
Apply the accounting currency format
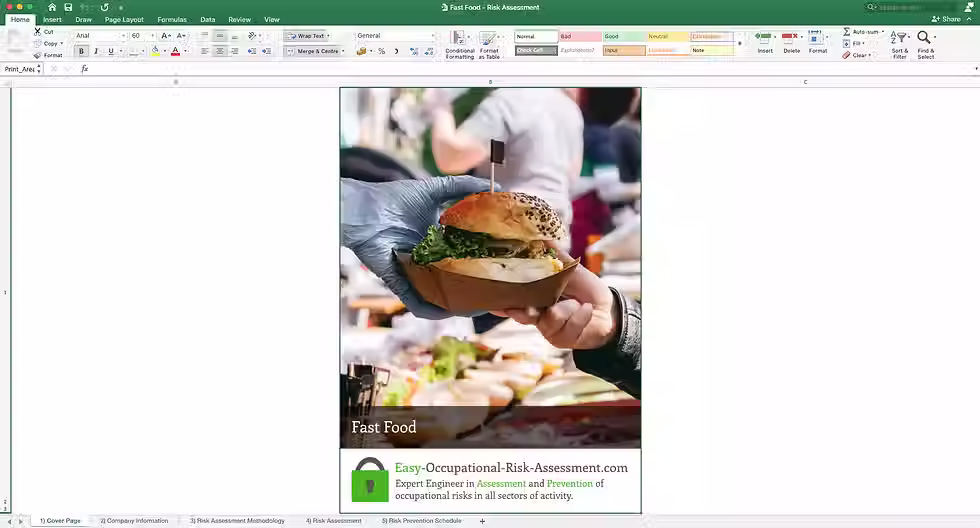[x=361, y=51]
